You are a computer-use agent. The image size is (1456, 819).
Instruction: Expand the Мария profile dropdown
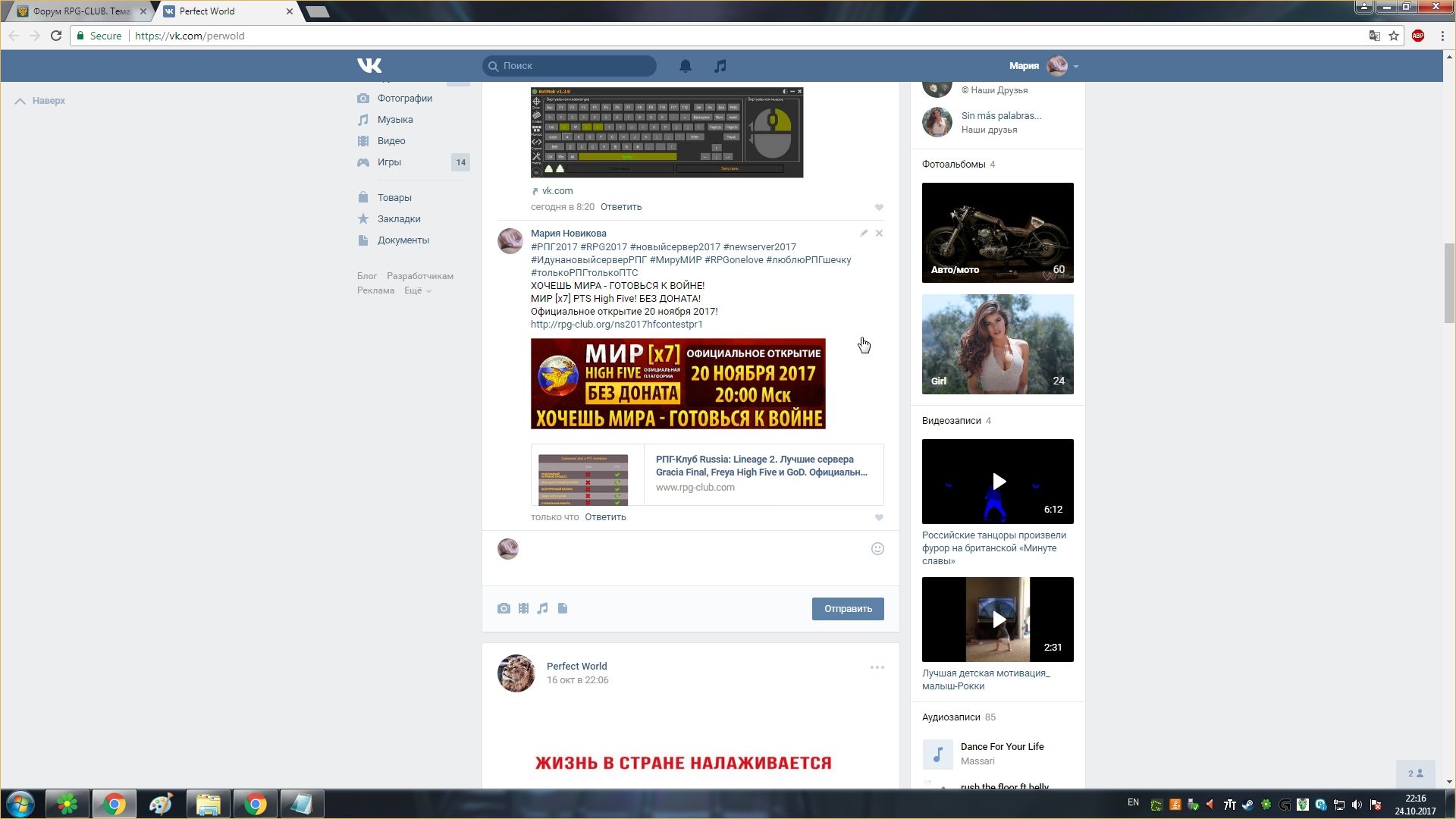pos(1043,66)
